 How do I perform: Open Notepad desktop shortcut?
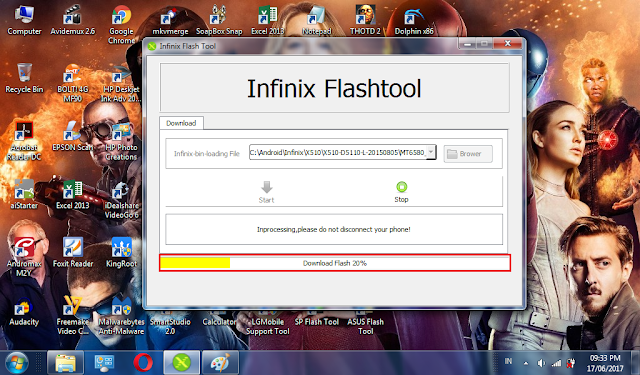tap(316, 20)
